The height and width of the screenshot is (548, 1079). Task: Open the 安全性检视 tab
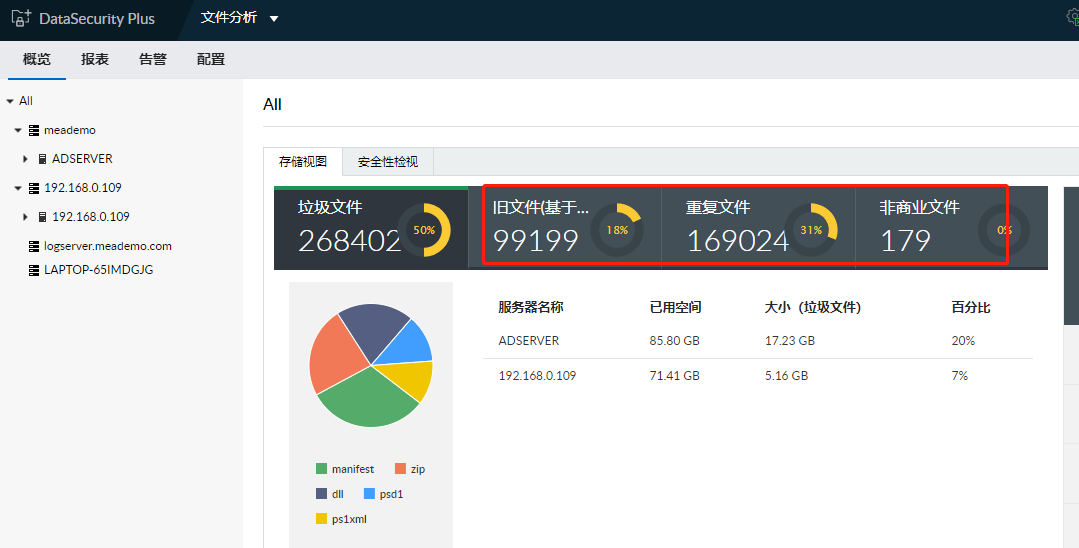tap(387, 162)
